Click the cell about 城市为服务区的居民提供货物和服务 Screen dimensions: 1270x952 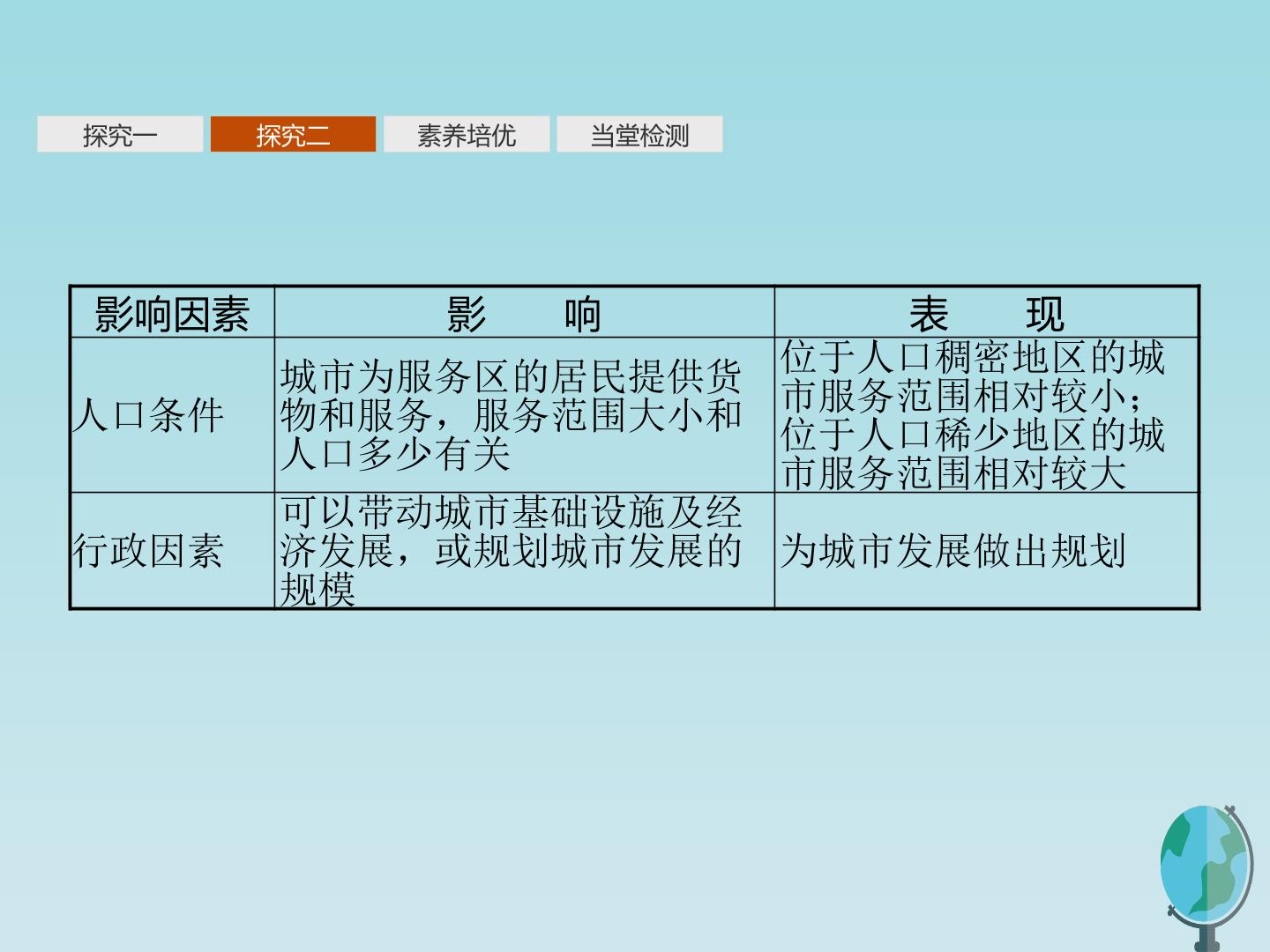pos(524,415)
